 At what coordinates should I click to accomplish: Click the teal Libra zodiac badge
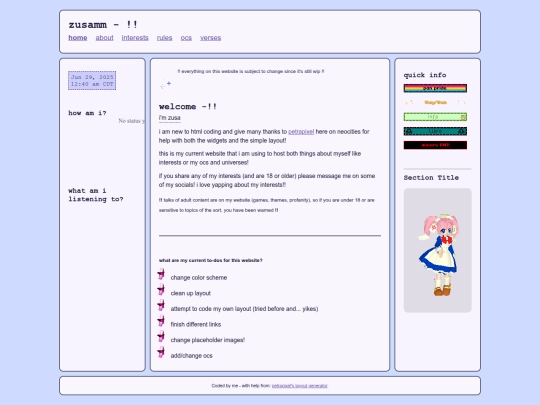pyautogui.click(x=435, y=131)
